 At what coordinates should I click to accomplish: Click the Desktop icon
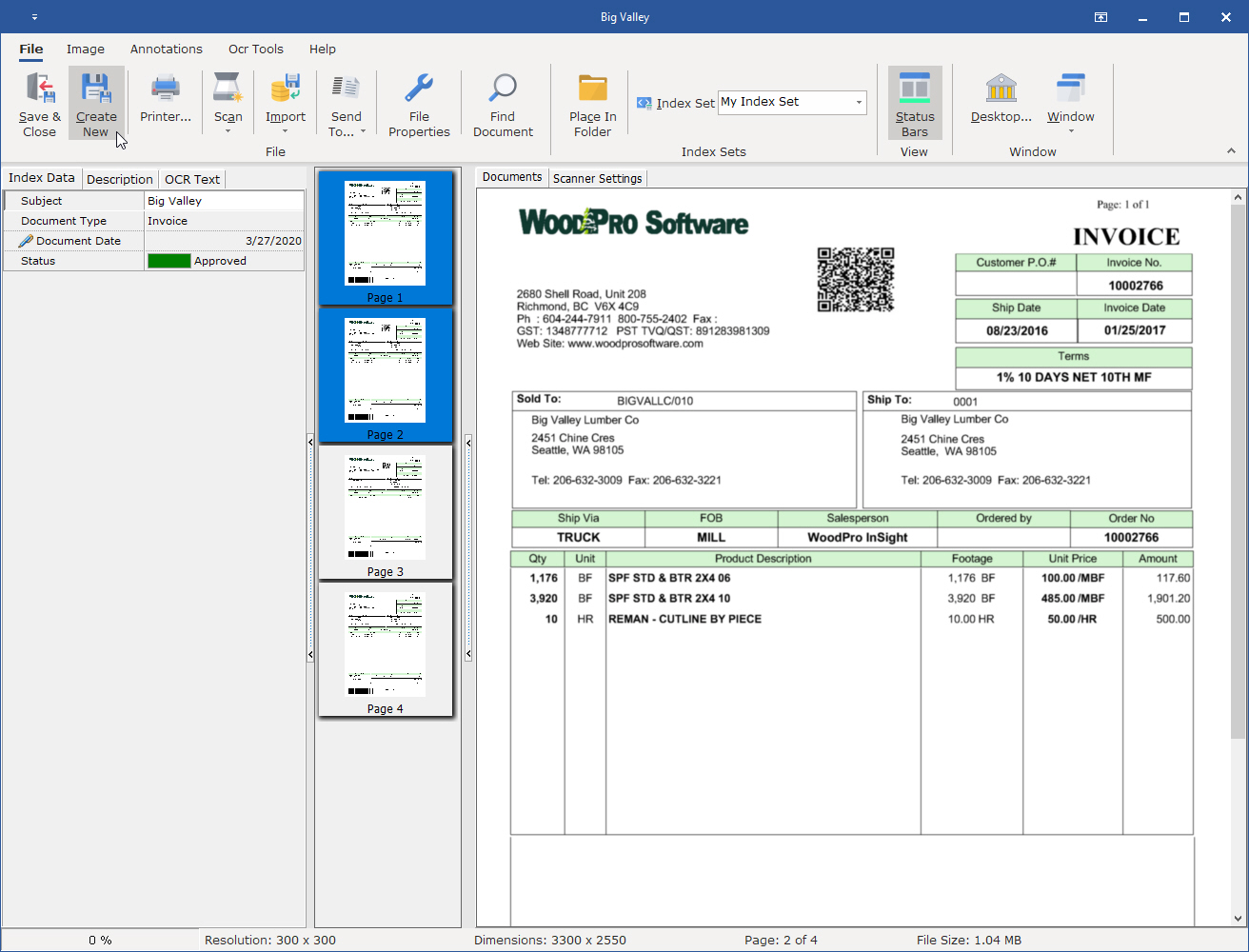point(1001,88)
